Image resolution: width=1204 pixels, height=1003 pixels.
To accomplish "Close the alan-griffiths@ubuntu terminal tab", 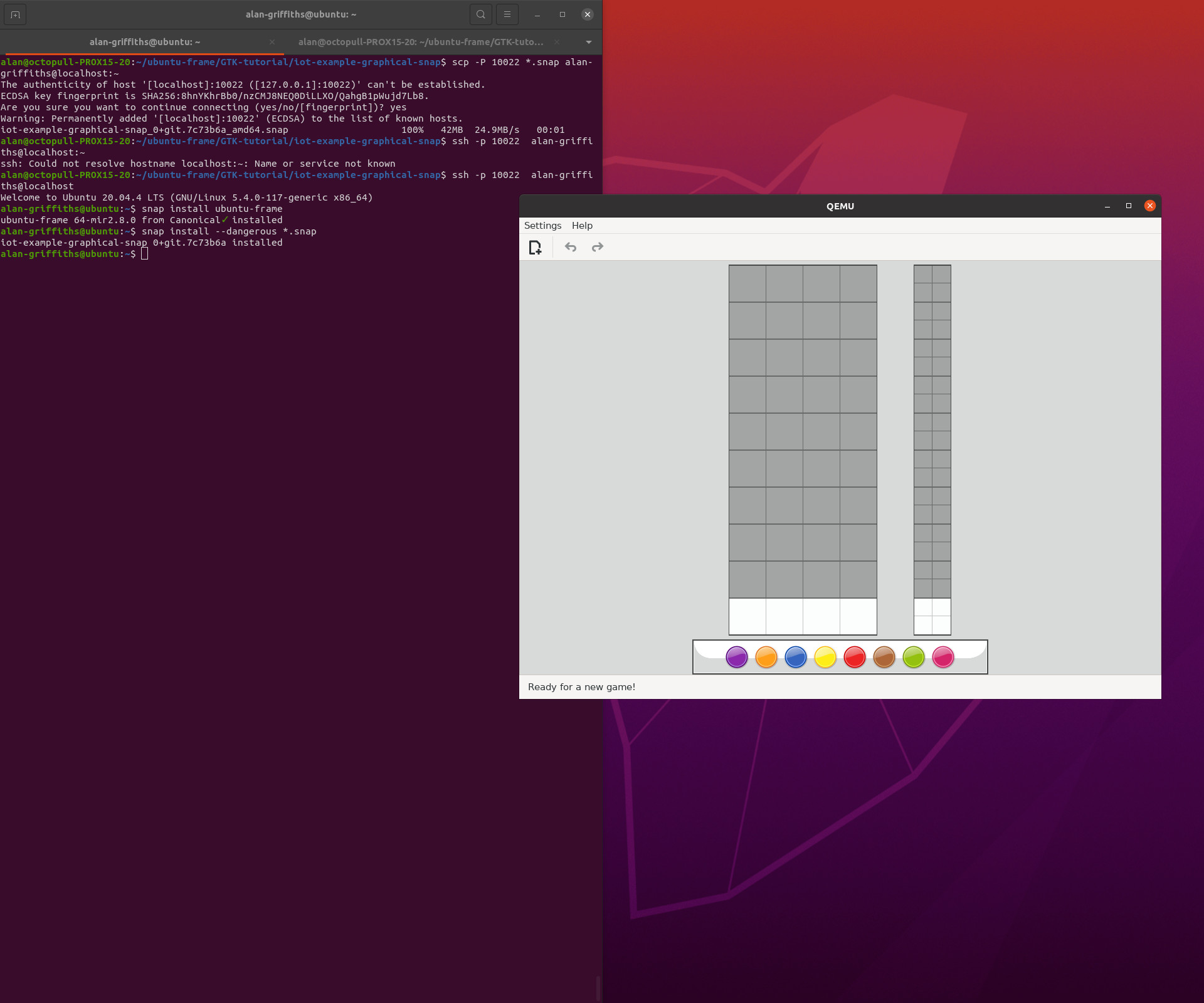I will tap(272, 42).
